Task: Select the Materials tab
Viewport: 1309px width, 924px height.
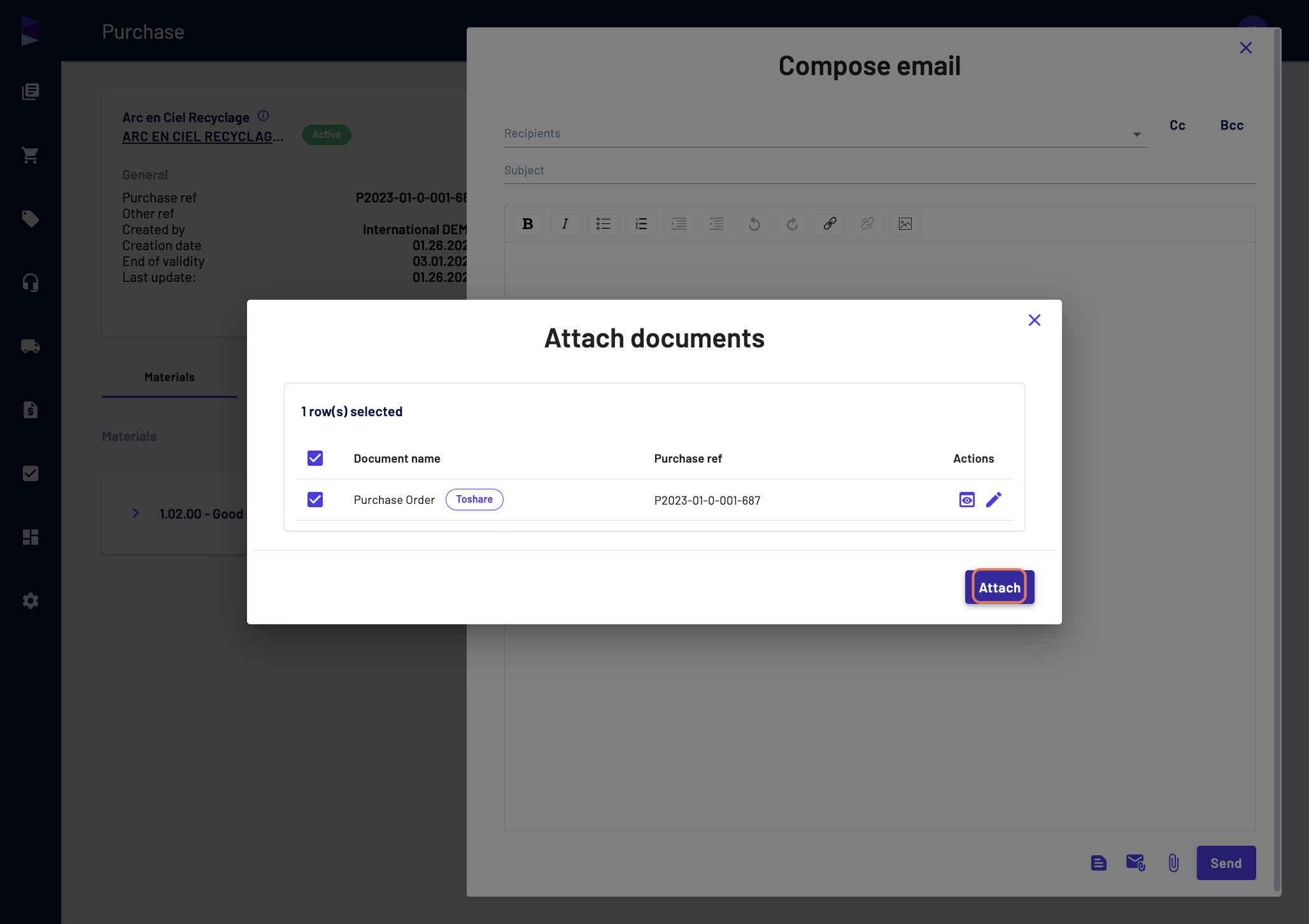Action: (169, 377)
